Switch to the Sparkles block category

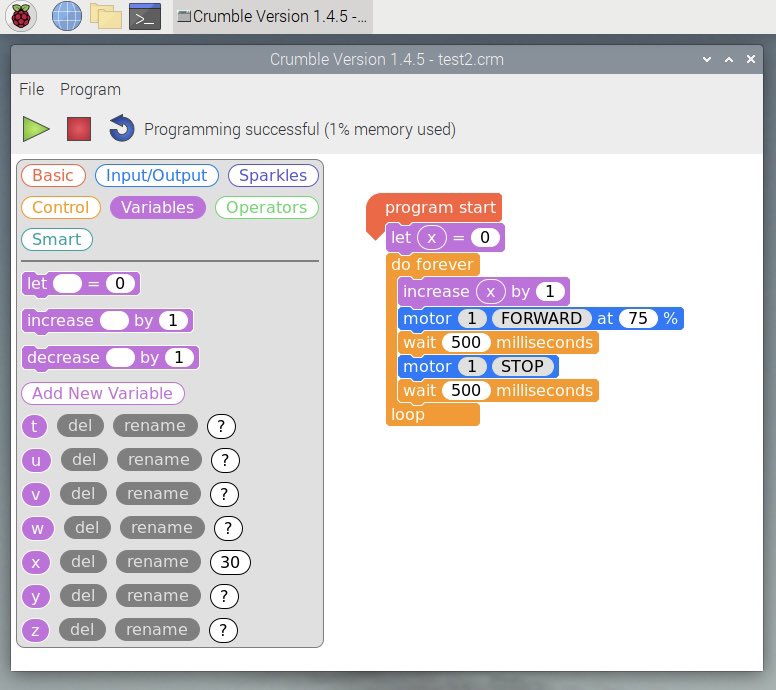click(273, 175)
